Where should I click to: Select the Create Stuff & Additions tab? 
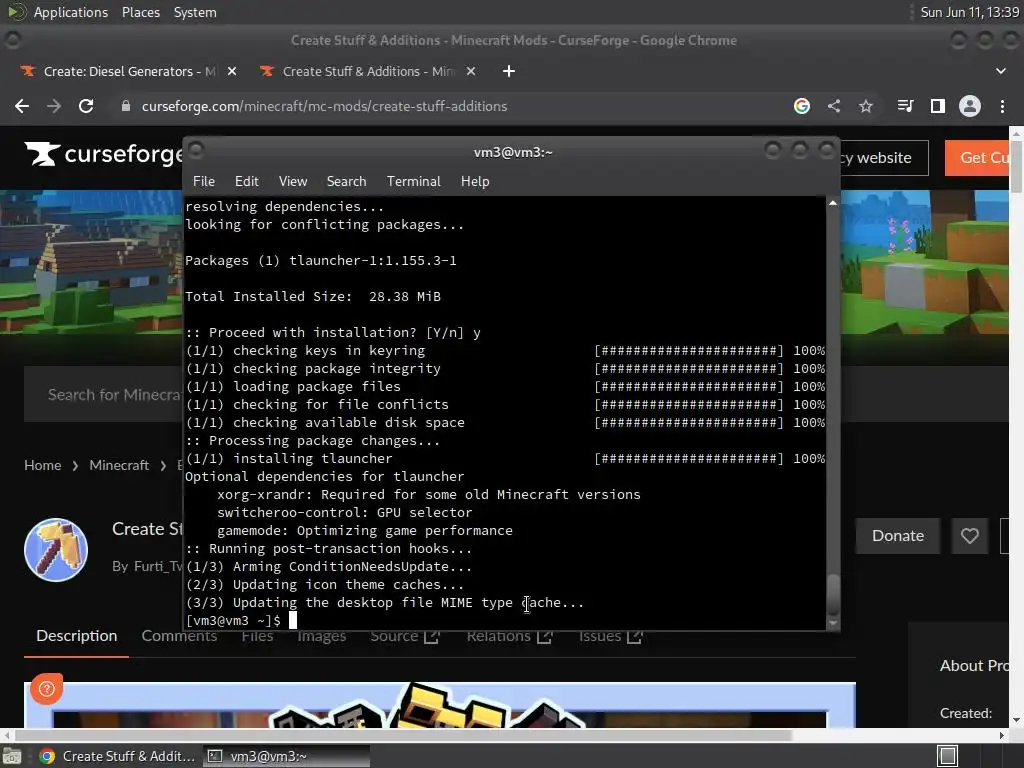[367, 71]
